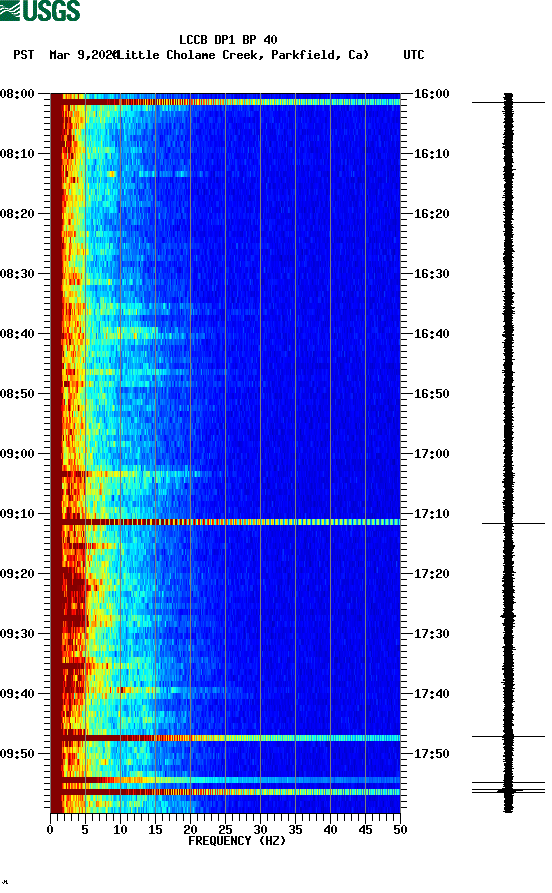Click the 30 Hz frequency axis label

point(260,830)
